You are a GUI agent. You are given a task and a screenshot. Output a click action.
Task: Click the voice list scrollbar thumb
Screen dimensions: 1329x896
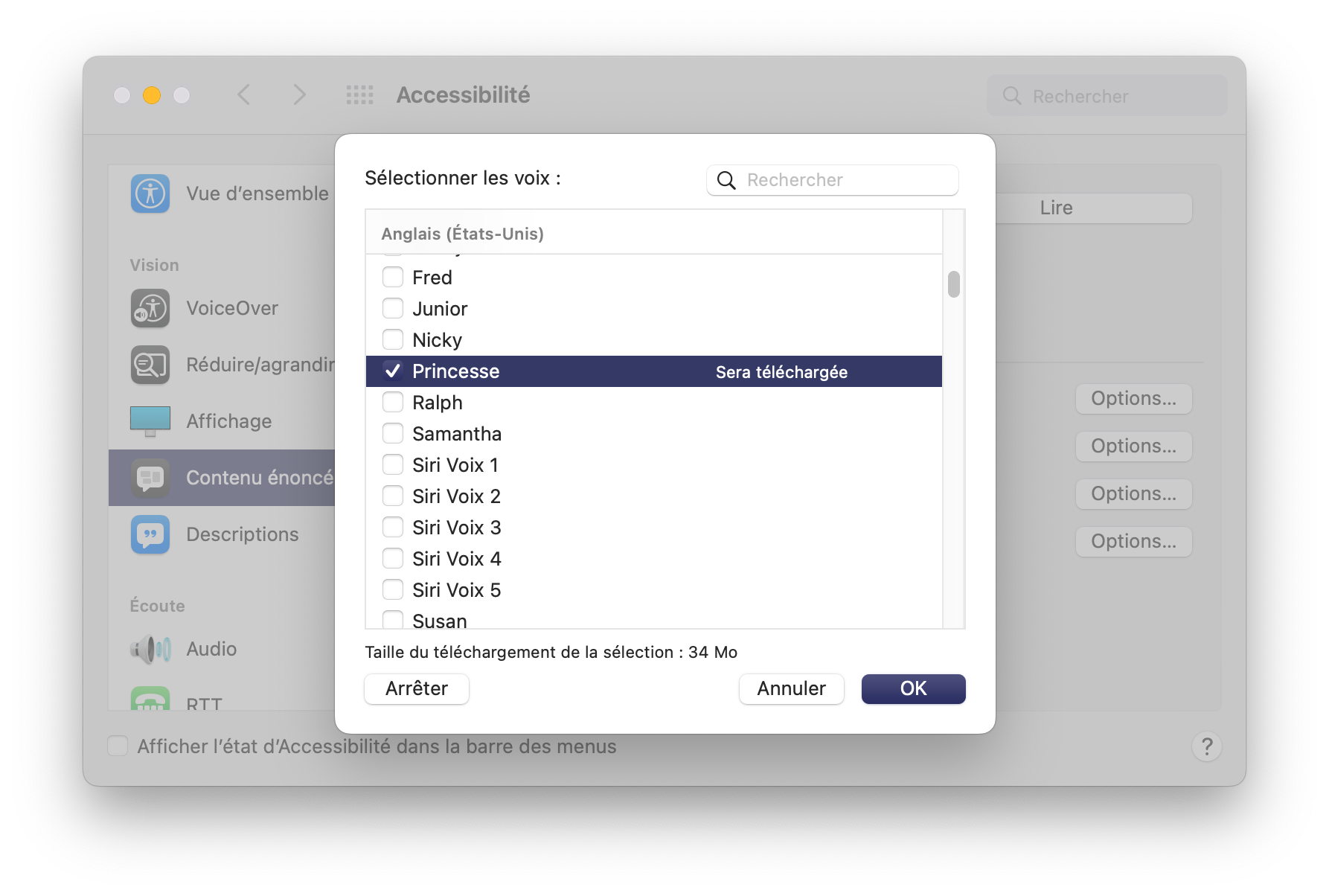[954, 284]
